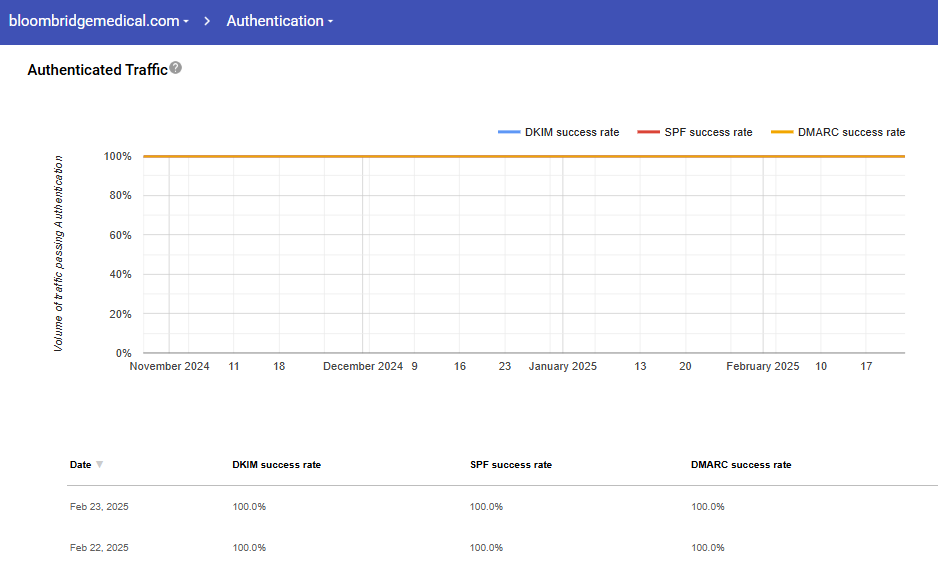Select the DKIM success rate column header
The image size is (938, 568).
(276, 465)
